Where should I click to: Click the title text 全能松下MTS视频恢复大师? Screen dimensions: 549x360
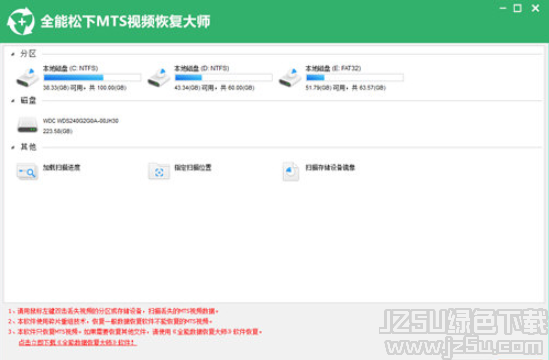click(125, 22)
